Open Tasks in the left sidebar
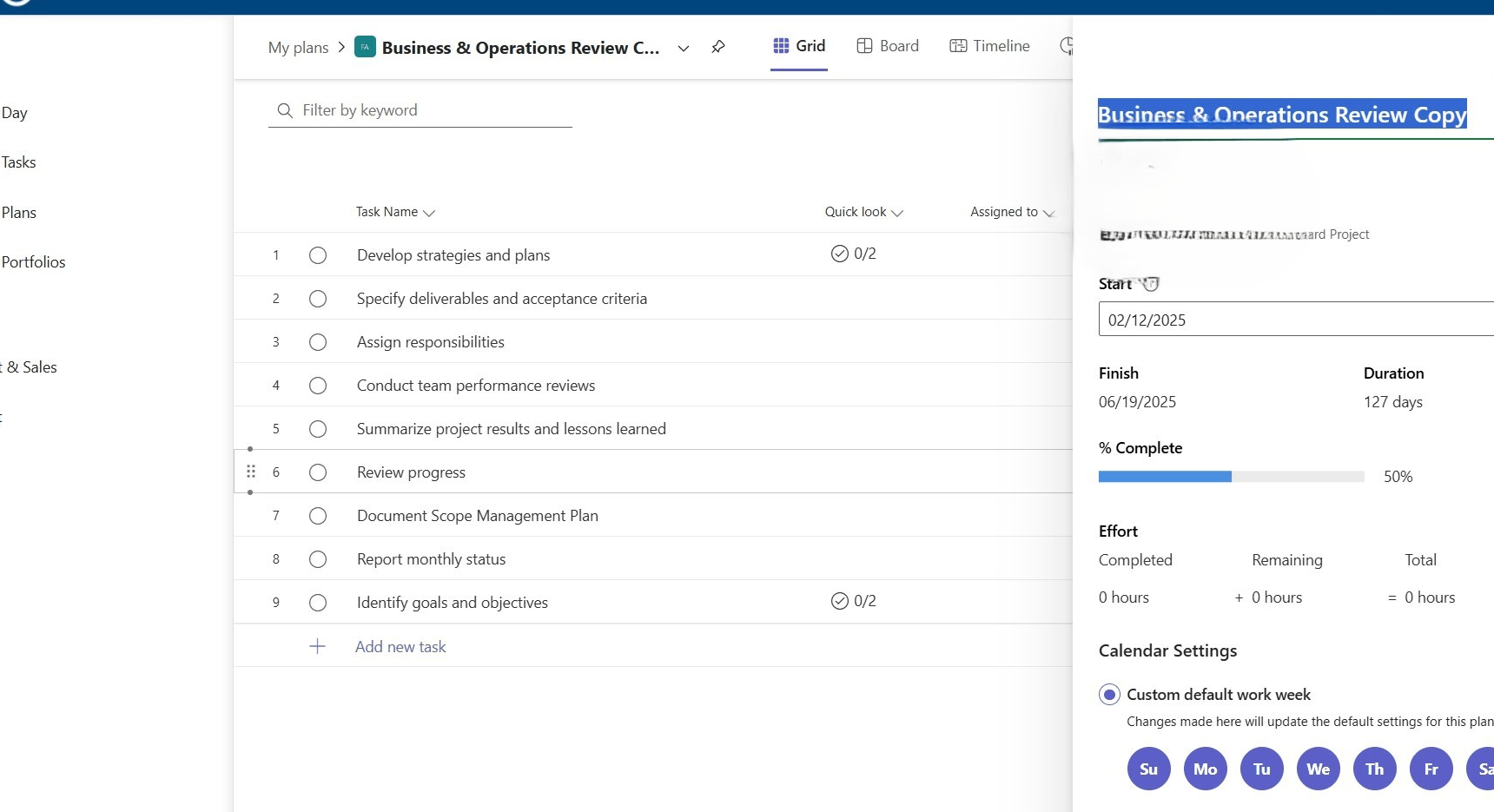 [18, 162]
